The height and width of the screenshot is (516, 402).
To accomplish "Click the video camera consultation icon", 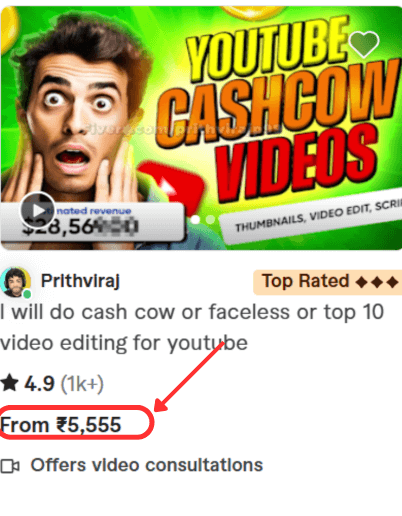I will coord(10,466).
